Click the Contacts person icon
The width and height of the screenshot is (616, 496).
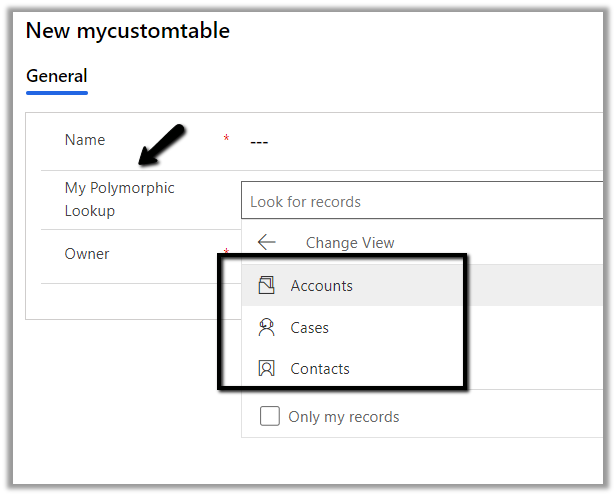coord(266,369)
